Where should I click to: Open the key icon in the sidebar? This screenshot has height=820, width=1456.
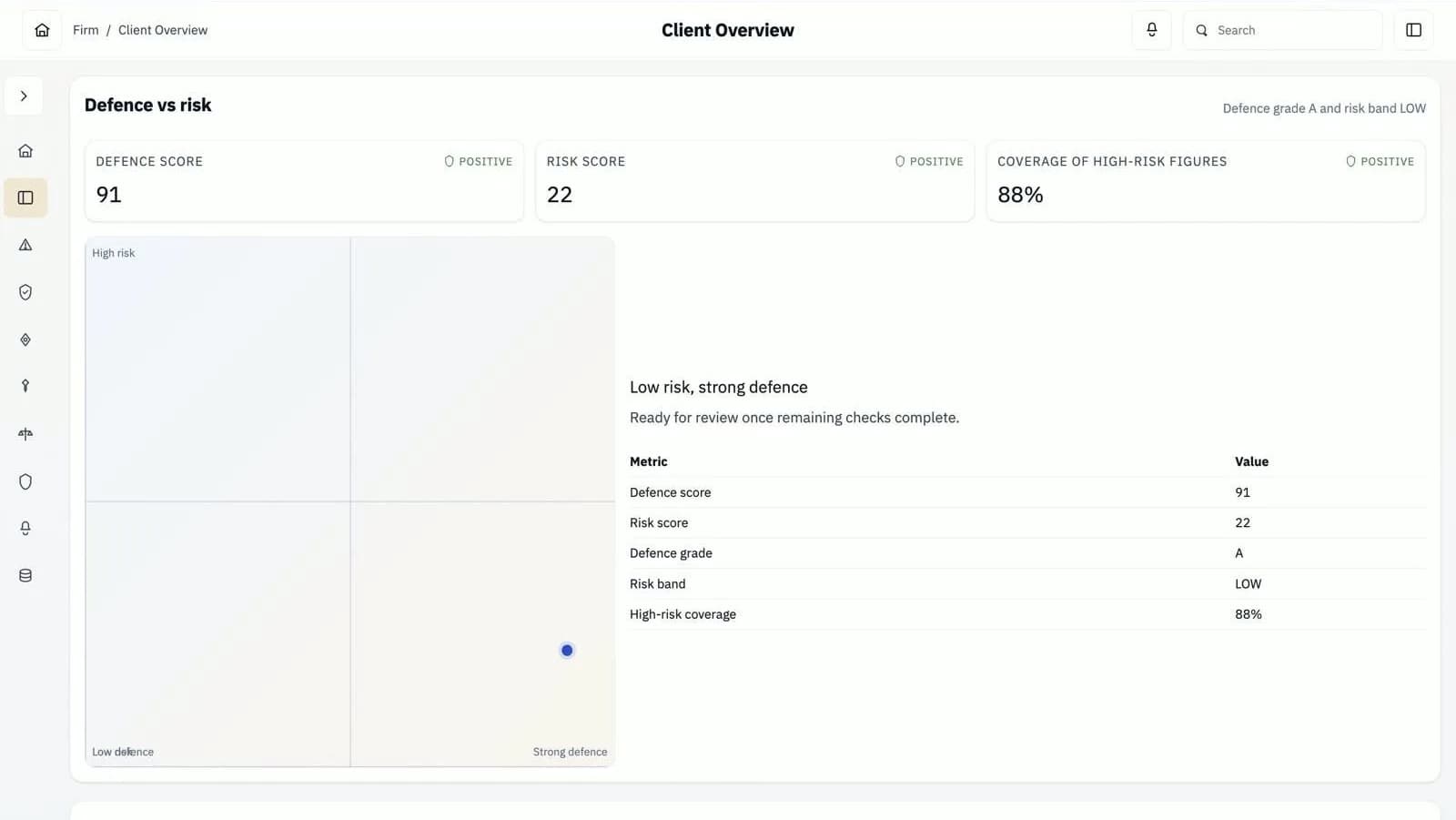25,386
